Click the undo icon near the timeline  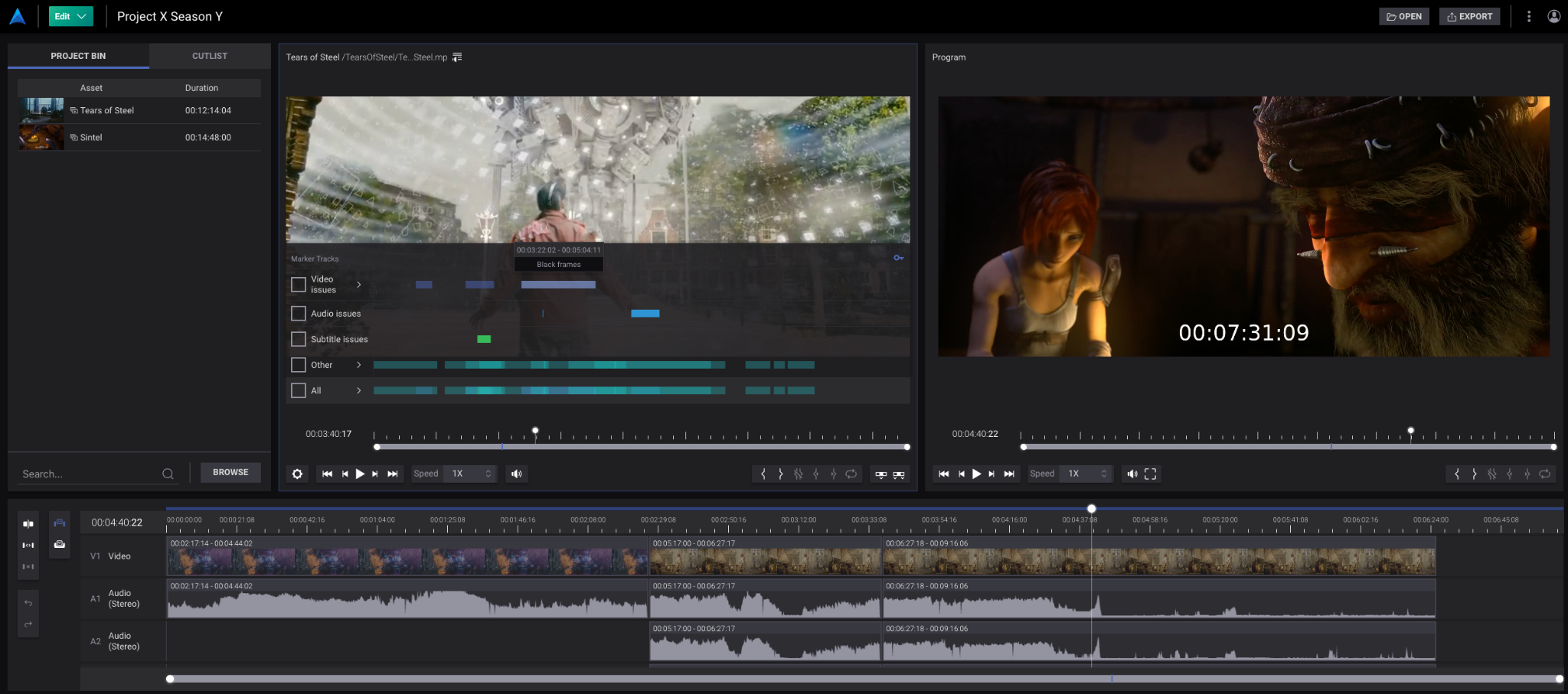point(28,603)
